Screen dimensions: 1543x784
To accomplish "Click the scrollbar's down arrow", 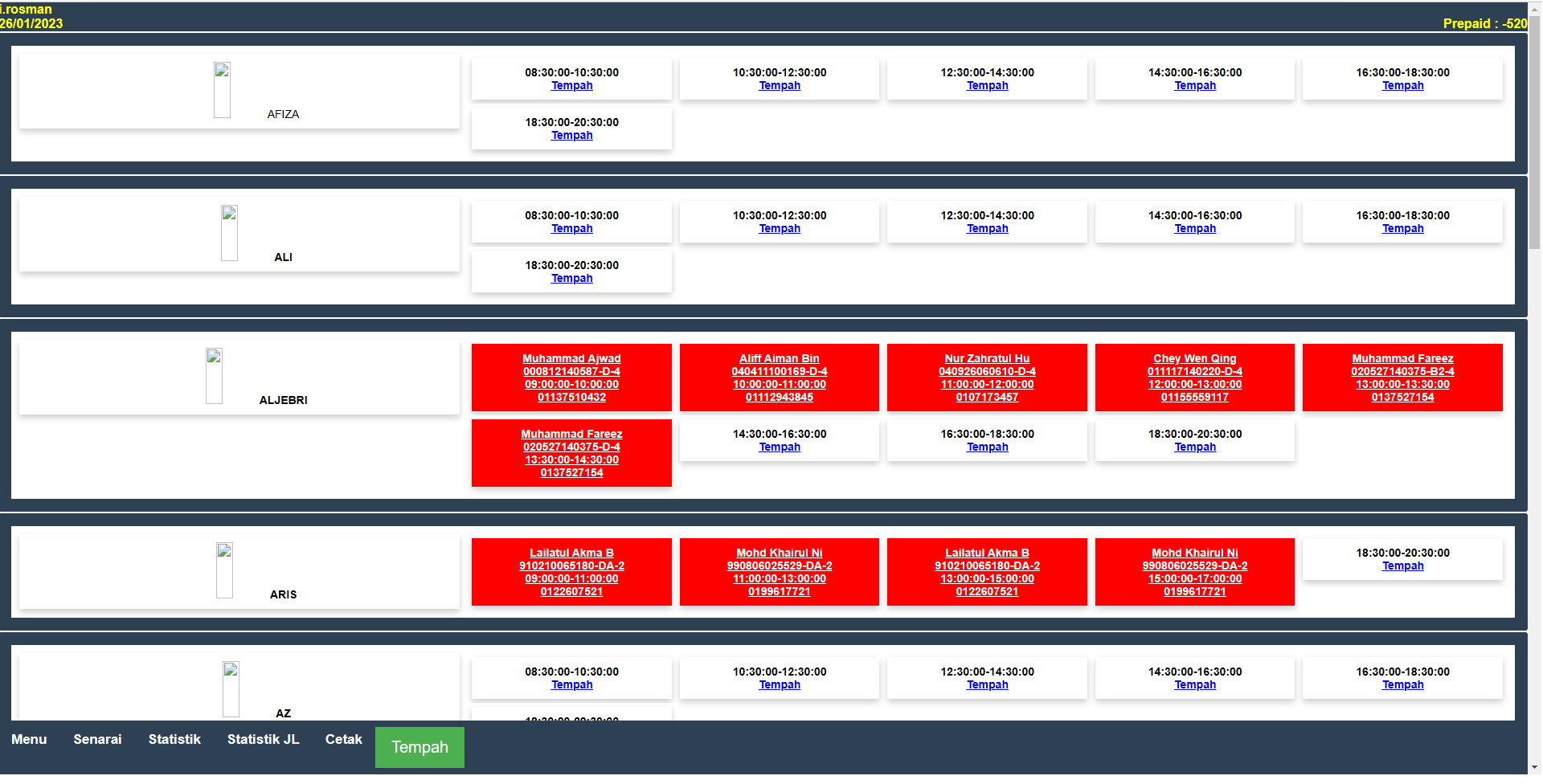I will point(1534,767).
